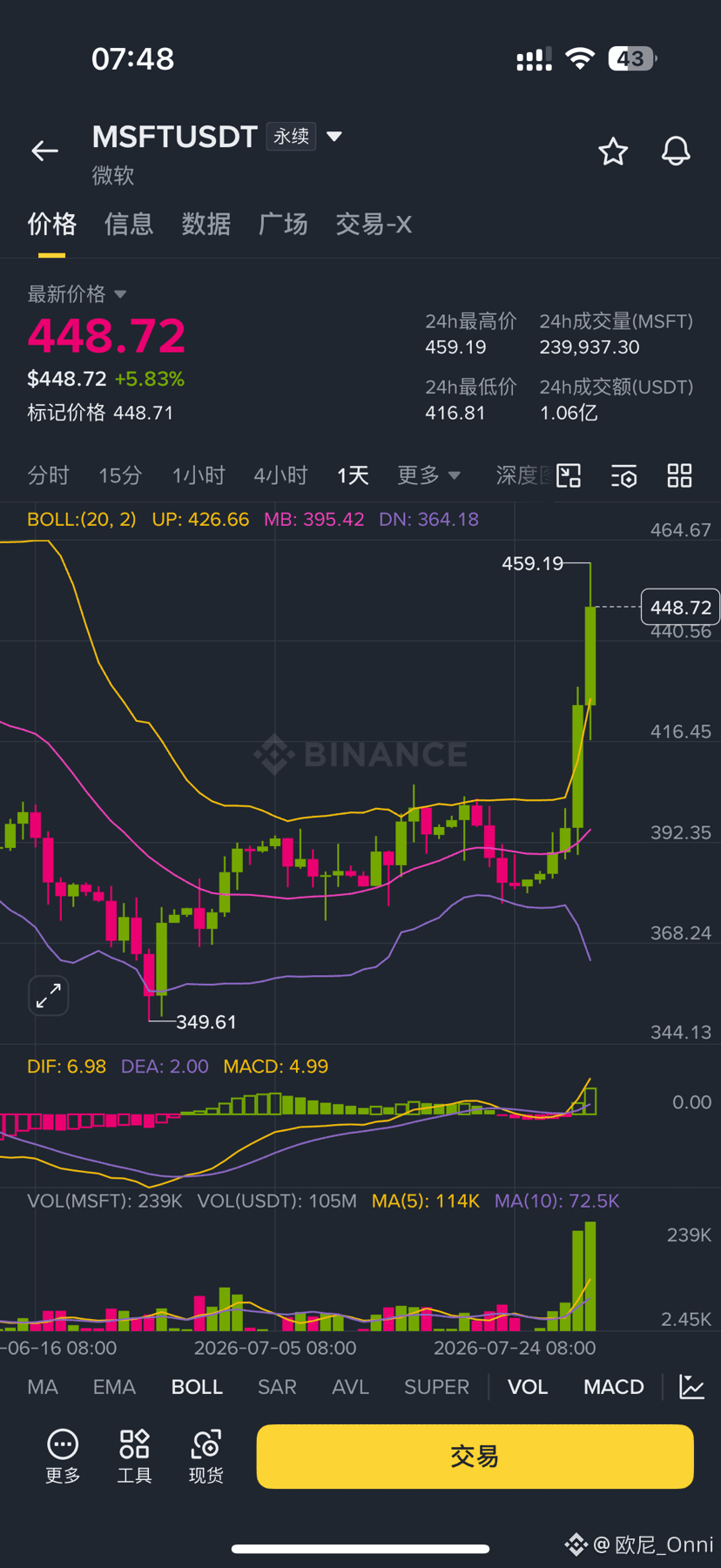The width and height of the screenshot is (721, 1568).
Task: Tap the 标记价格 448.71 text
Action: pos(100,413)
